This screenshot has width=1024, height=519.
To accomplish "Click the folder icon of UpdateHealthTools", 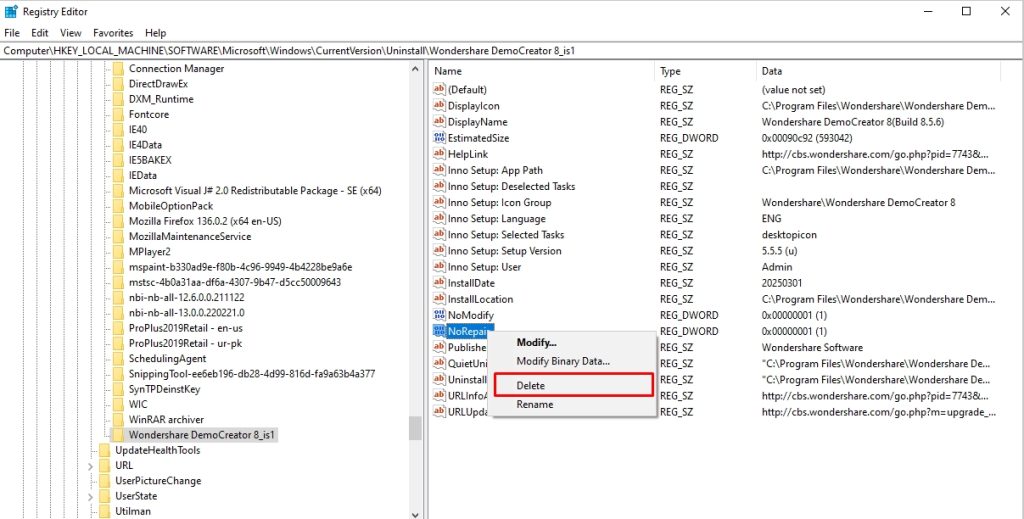I will [104, 450].
